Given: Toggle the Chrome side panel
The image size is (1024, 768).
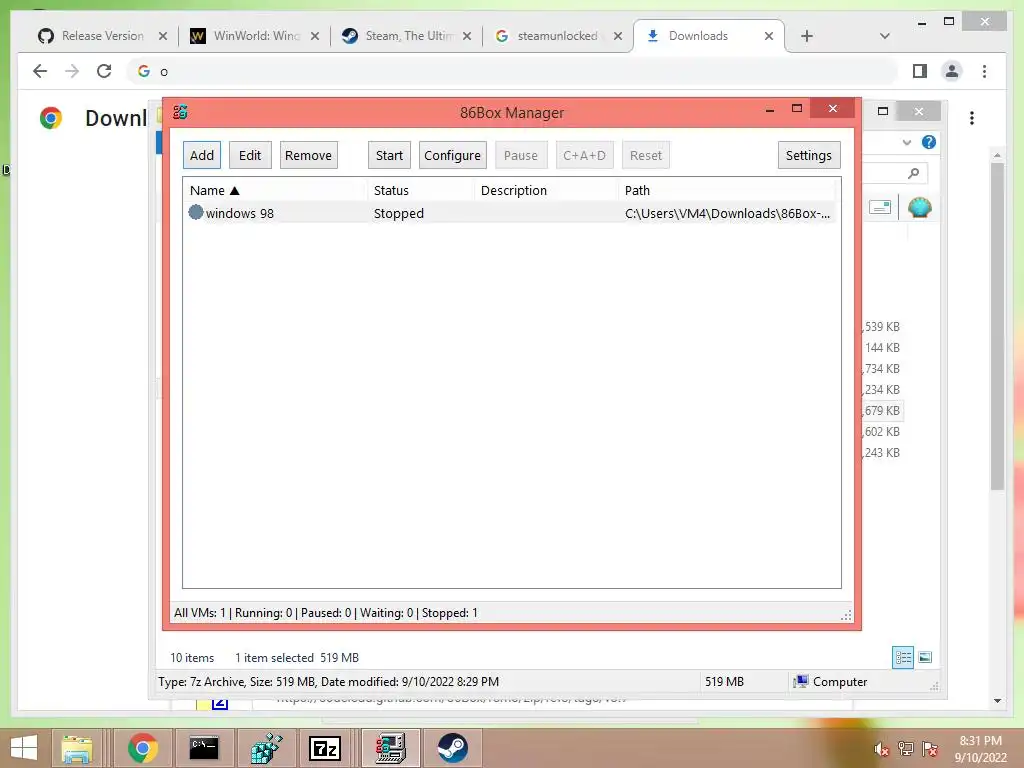Looking at the screenshot, I should coord(920,71).
